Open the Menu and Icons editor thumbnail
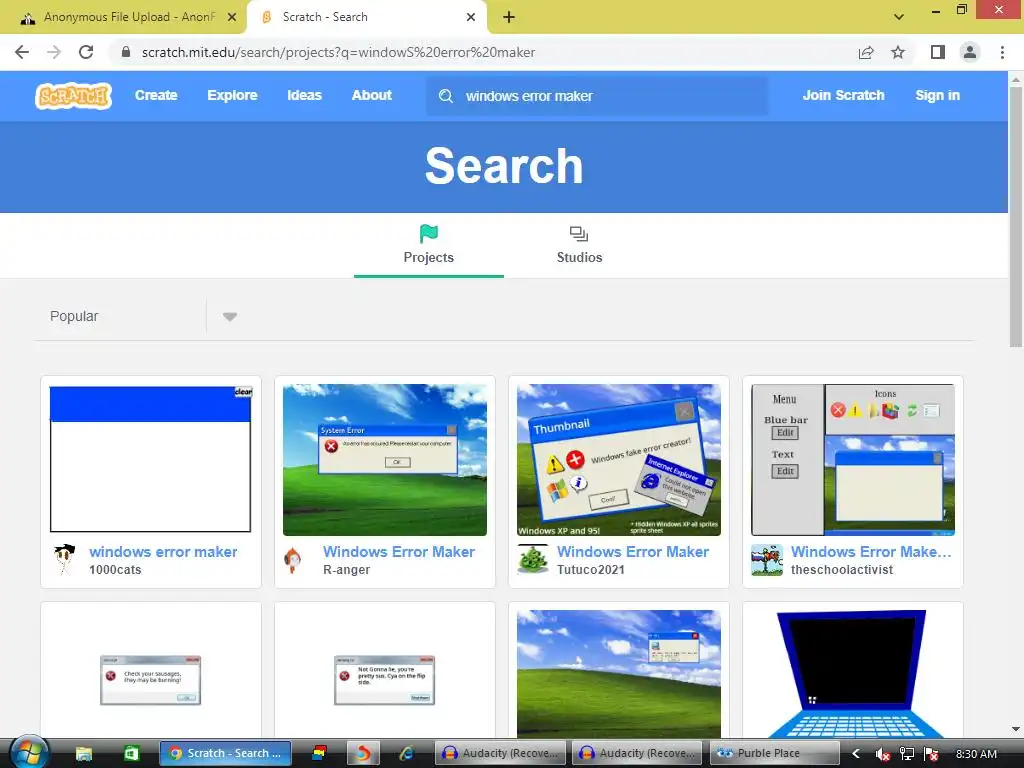This screenshot has width=1024, height=768. 853,460
